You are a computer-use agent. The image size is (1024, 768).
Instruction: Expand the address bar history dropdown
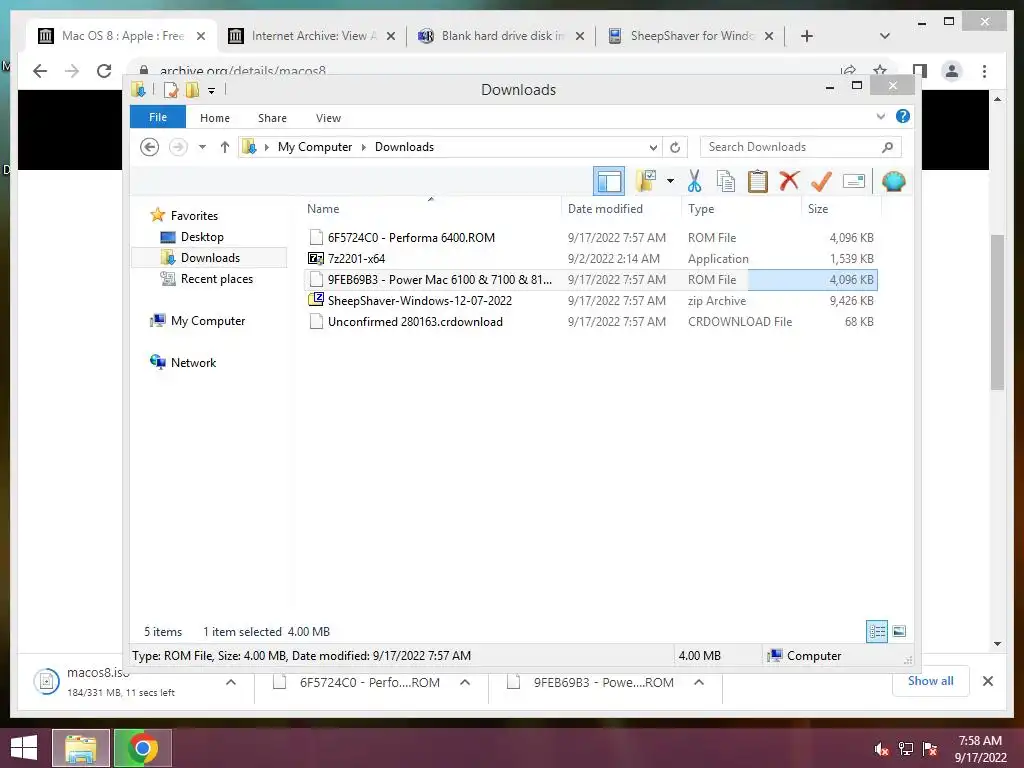pyautogui.click(x=652, y=147)
